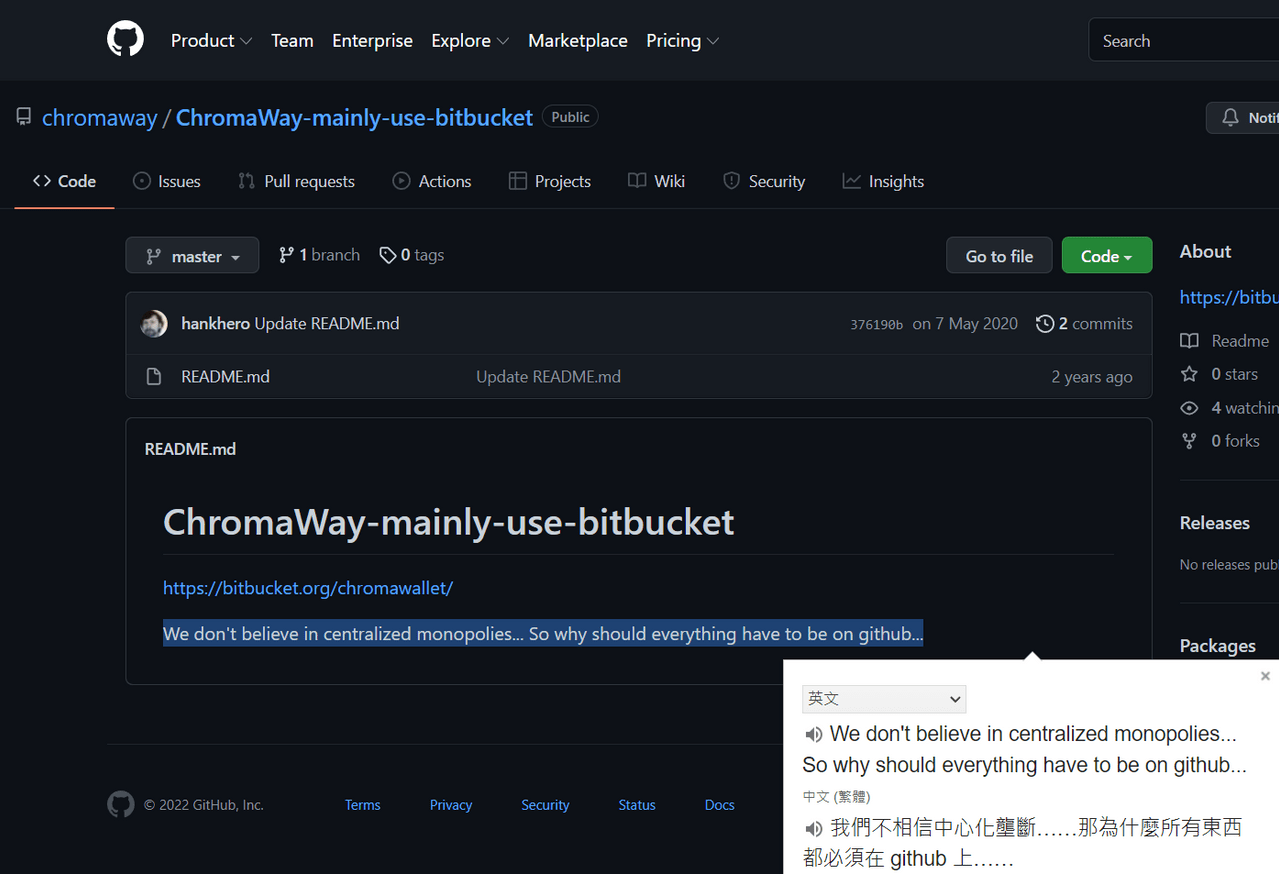The image size is (1279, 874).
Task: Select the stars icon in About sidebar
Action: coord(1189,374)
